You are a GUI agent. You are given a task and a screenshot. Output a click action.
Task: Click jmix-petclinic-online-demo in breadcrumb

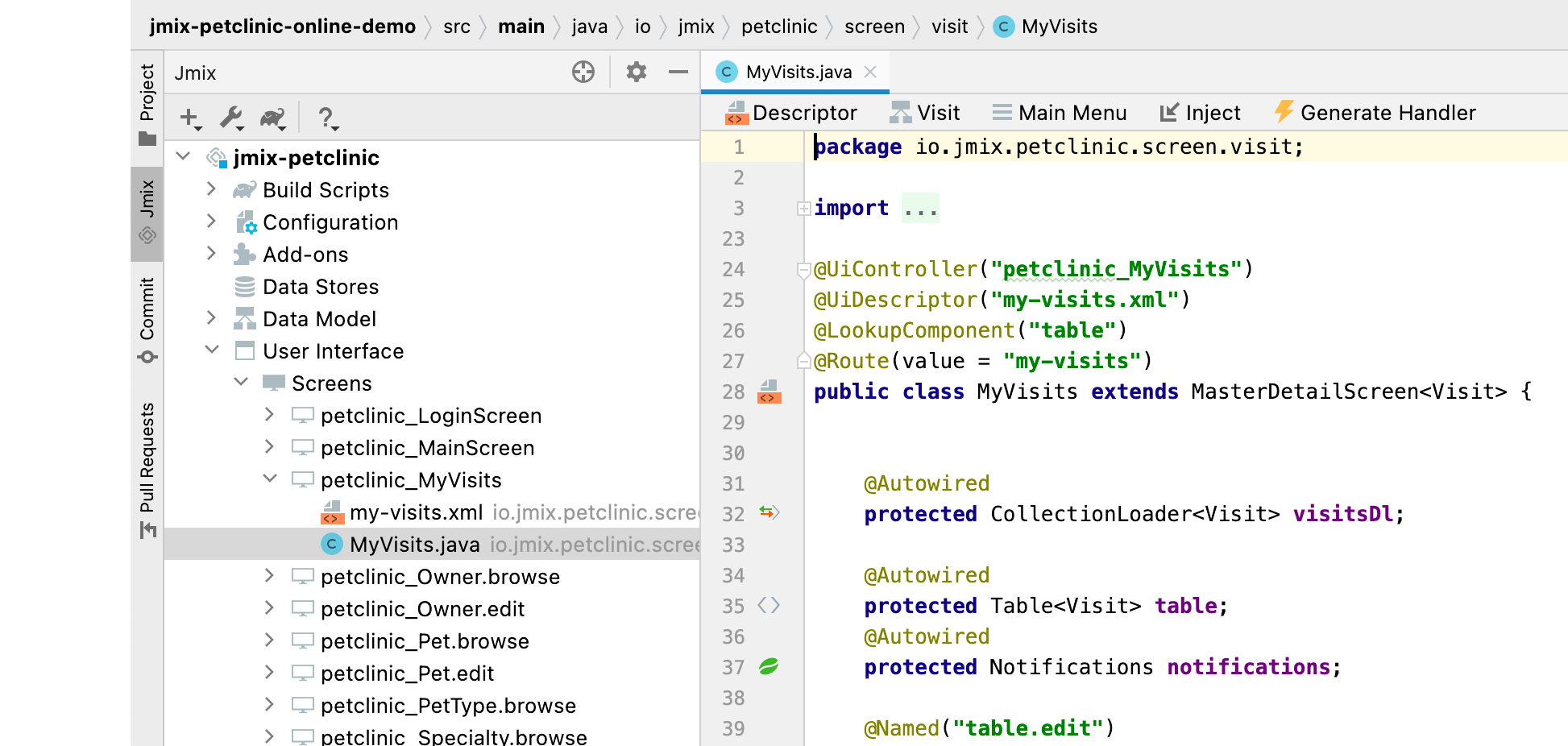283,27
